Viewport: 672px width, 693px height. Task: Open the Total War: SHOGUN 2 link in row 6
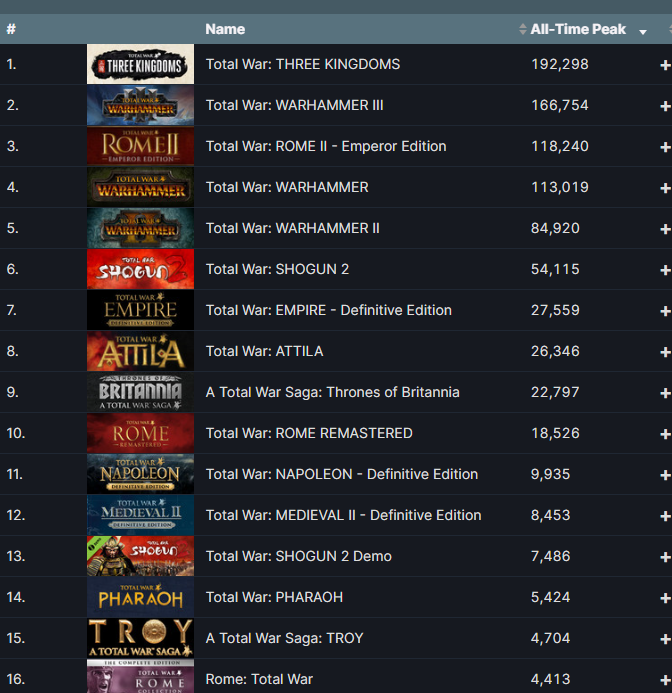tap(277, 269)
